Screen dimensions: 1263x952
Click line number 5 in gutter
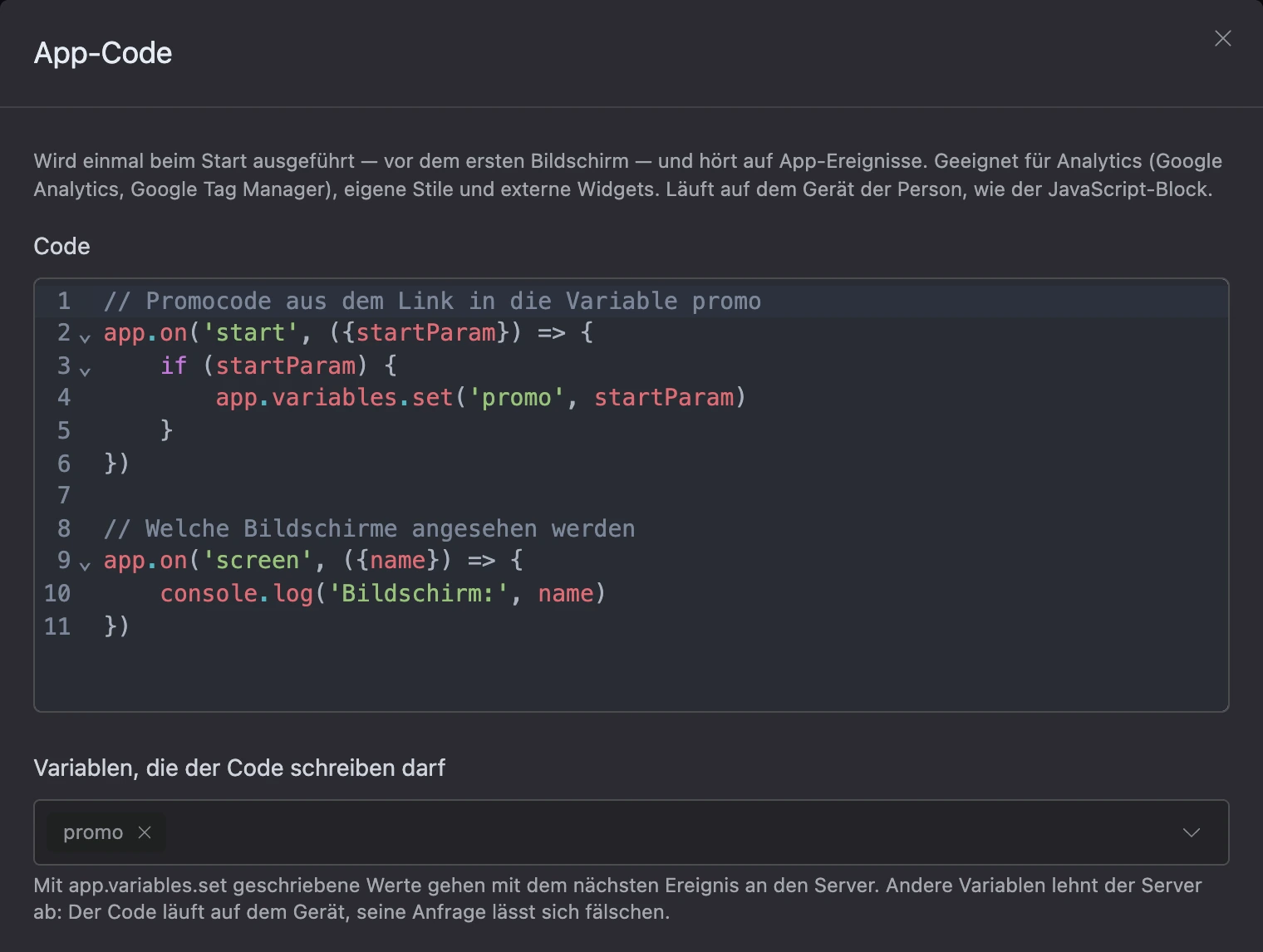tap(64, 430)
